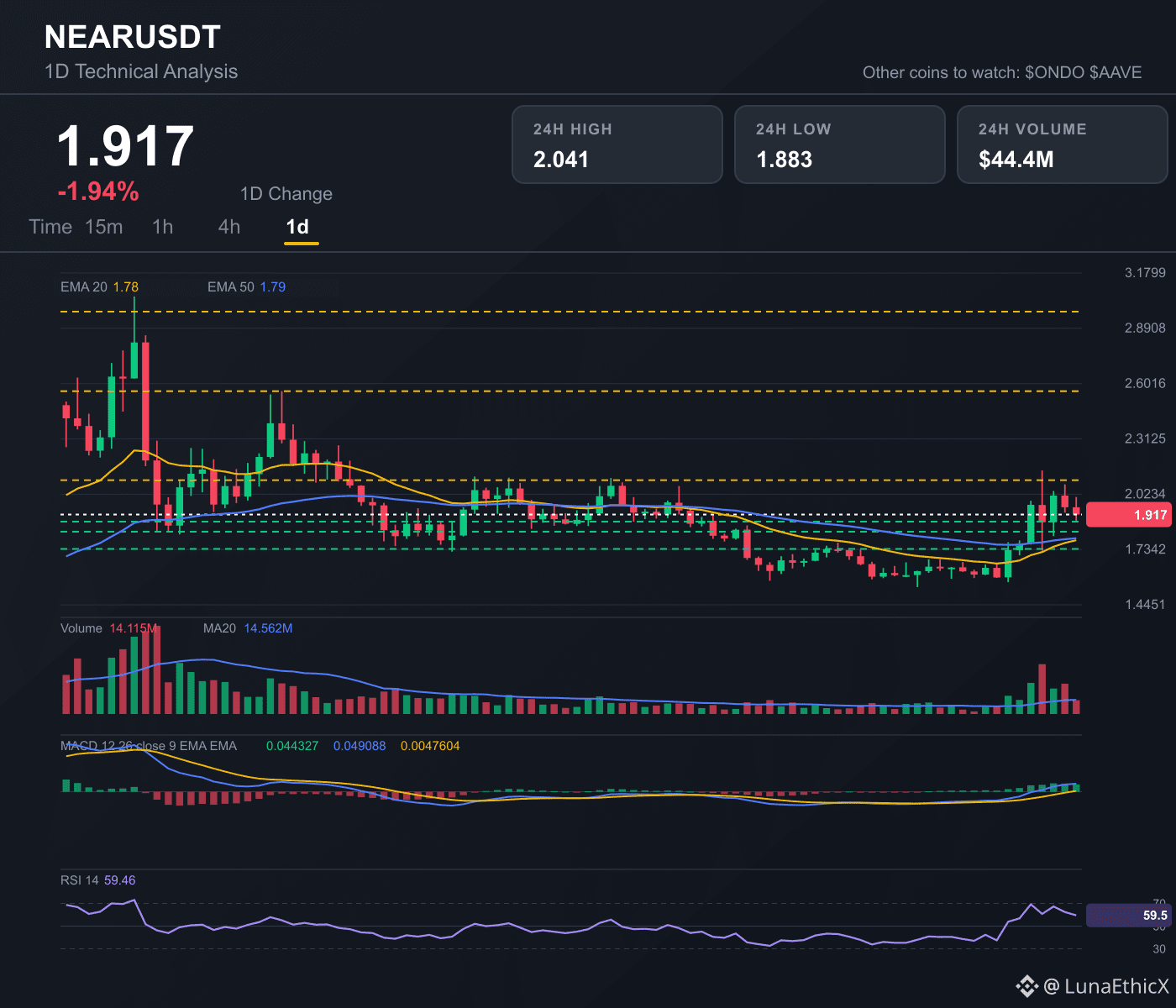Open the 24H LOW stat card
The image size is (1176, 1008).
coord(840,144)
